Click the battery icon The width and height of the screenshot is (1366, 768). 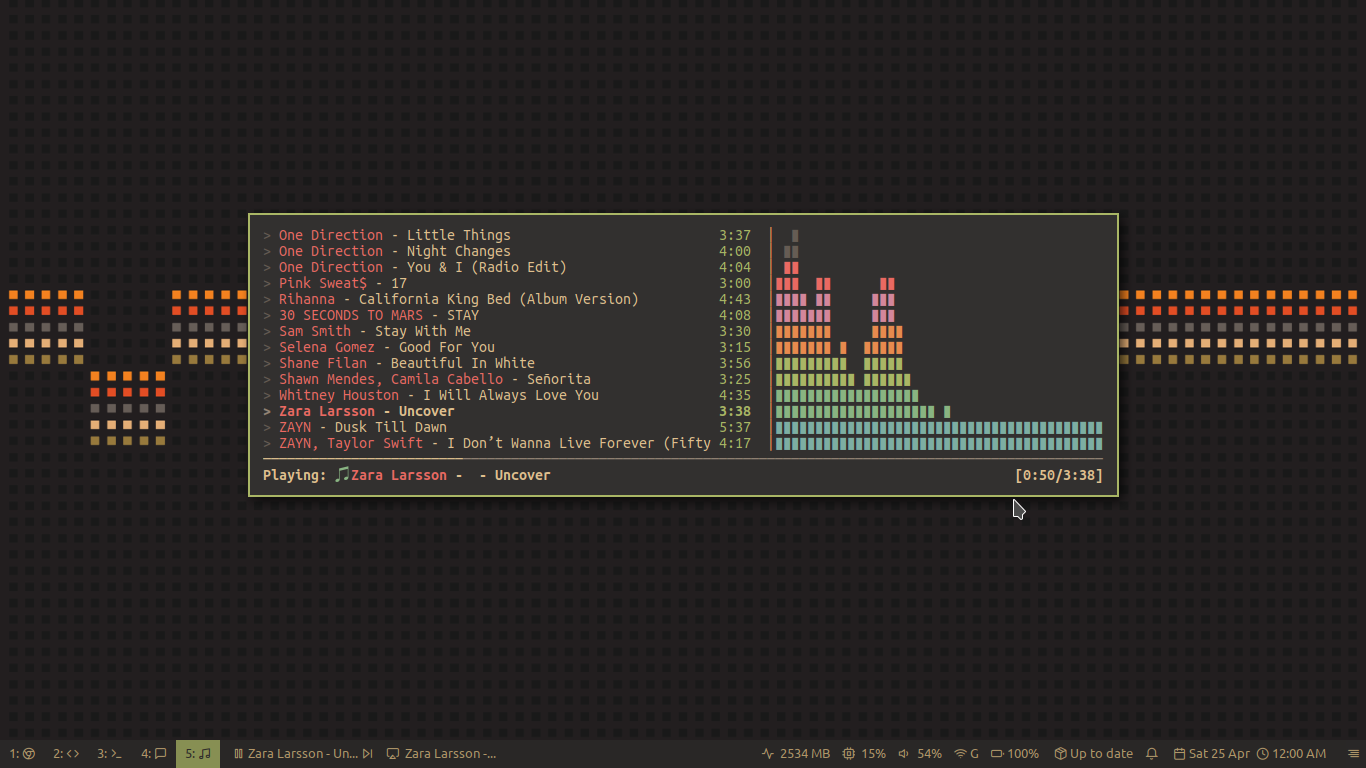click(x=997, y=754)
